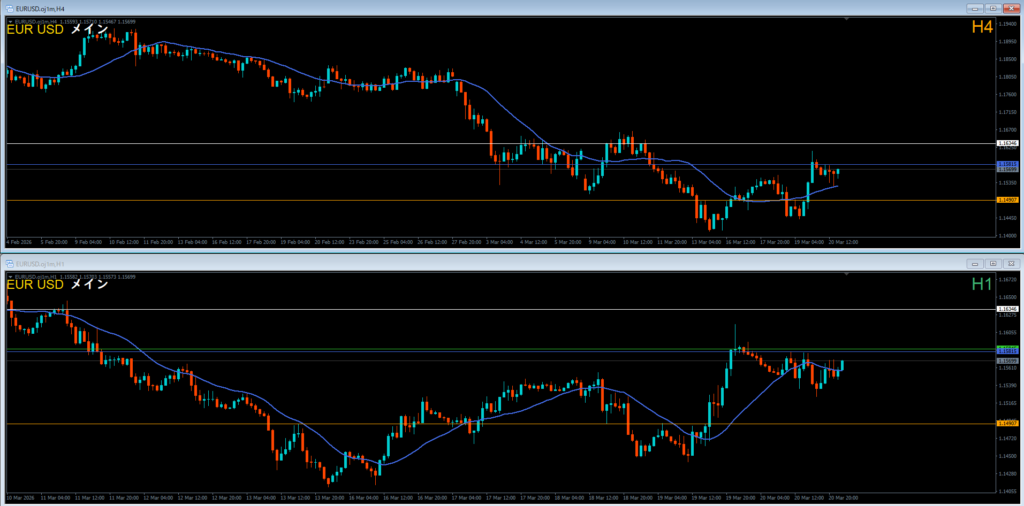Click the yellow H4 timeframe label
The width and height of the screenshot is (1024, 506).
pos(982,28)
